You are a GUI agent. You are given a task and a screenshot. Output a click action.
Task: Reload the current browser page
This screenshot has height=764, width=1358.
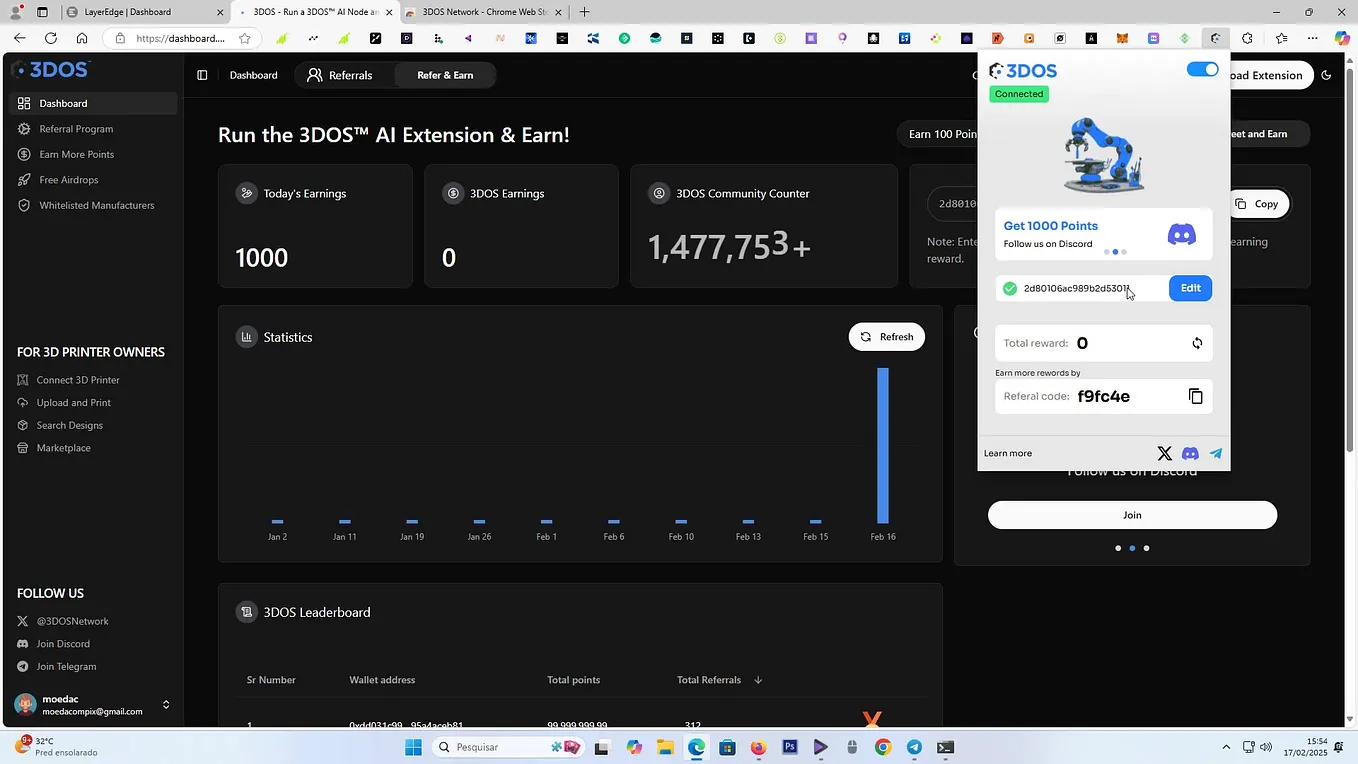click(51, 38)
